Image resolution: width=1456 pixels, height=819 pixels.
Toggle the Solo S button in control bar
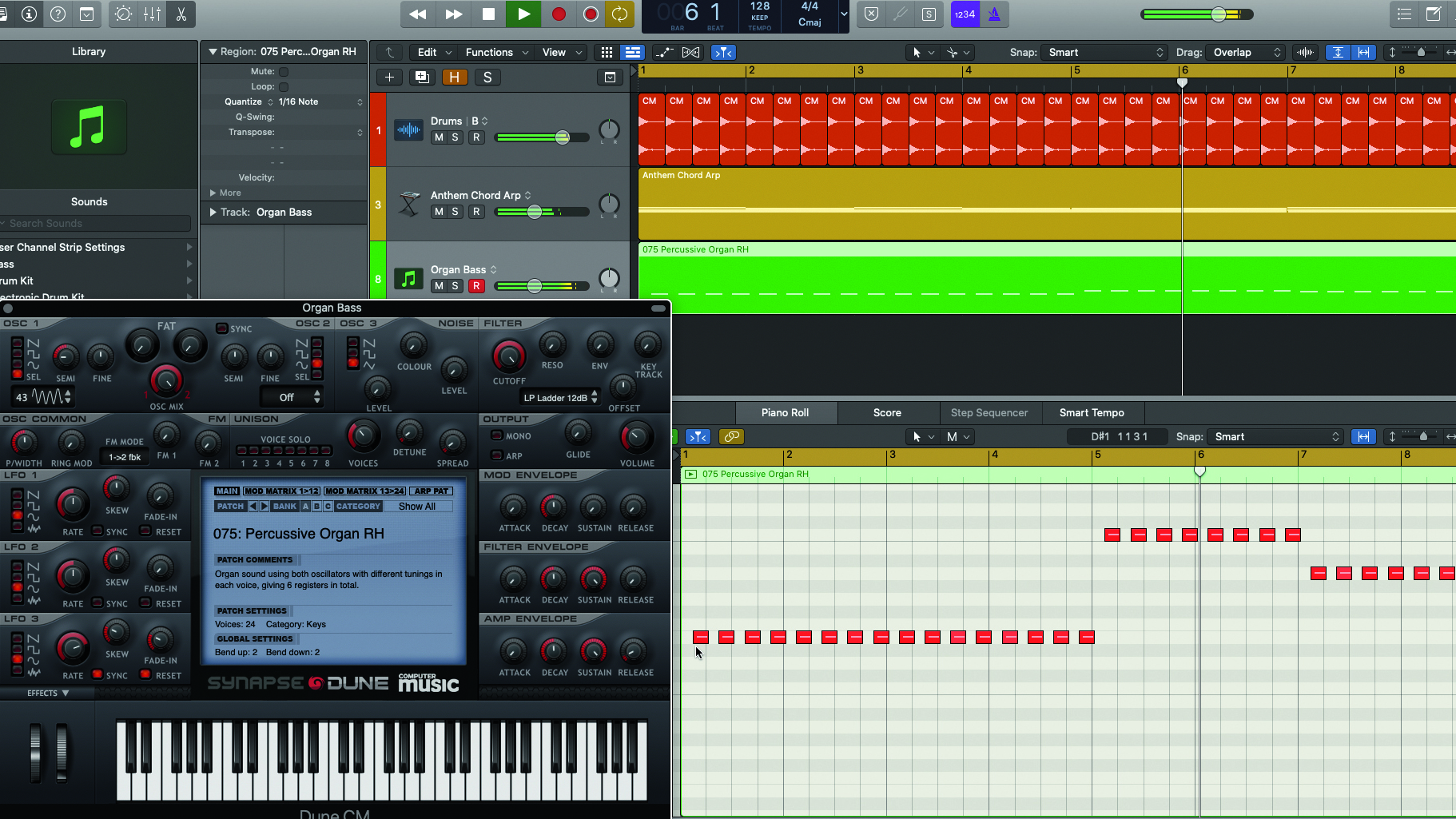coord(929,14)
